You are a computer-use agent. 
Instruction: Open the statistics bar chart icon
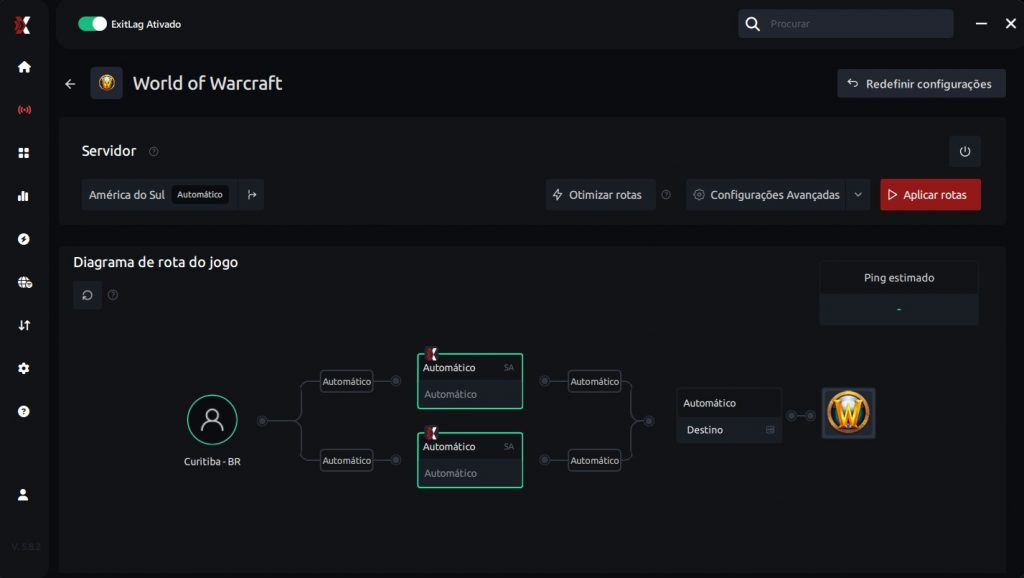pyautogui.click(x=24, y=196)
